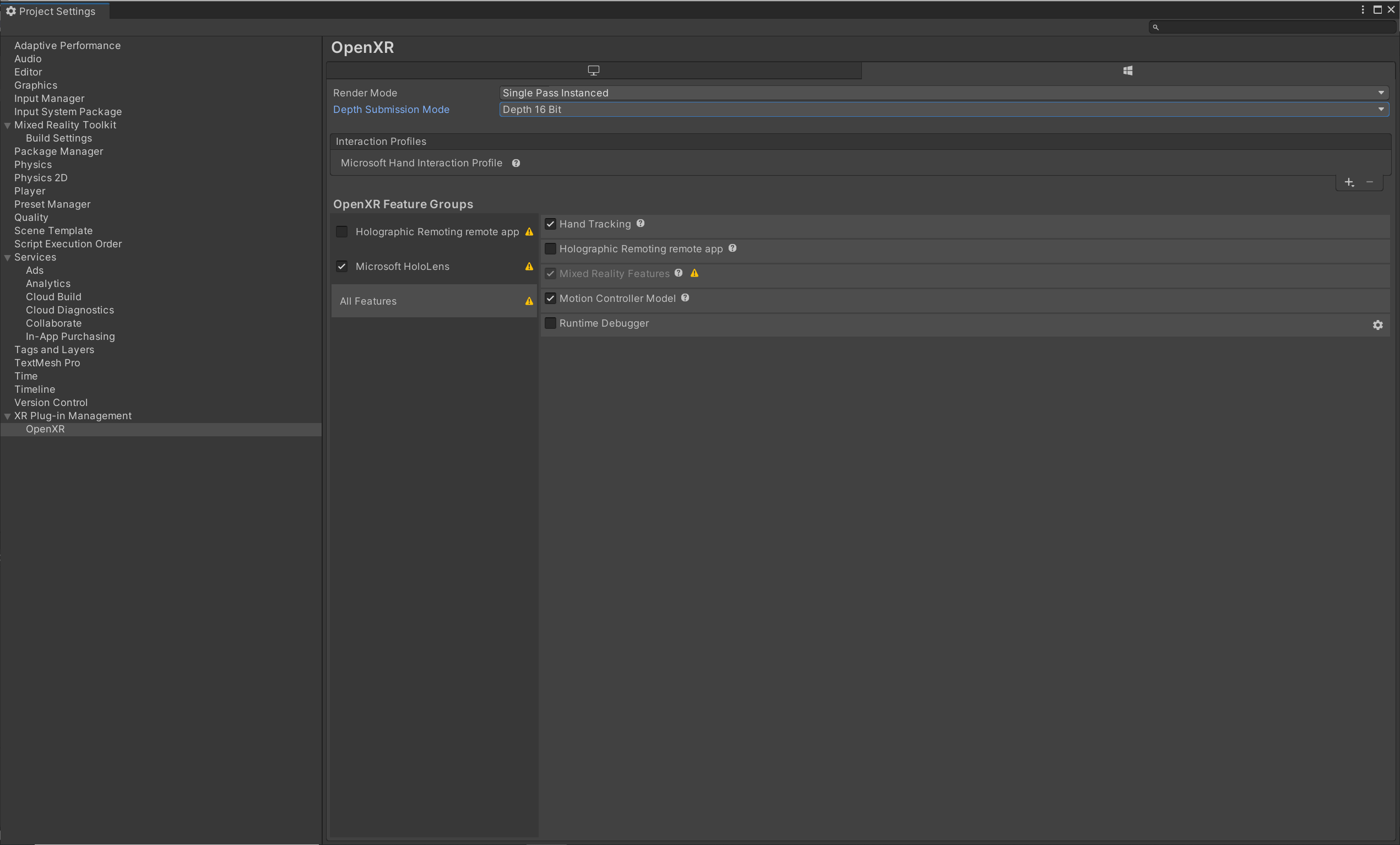The height and width of the screenshot is (845, 1400).
Task: Uncheck Microsoft HoloLens feature group
Action: [341, 267]
